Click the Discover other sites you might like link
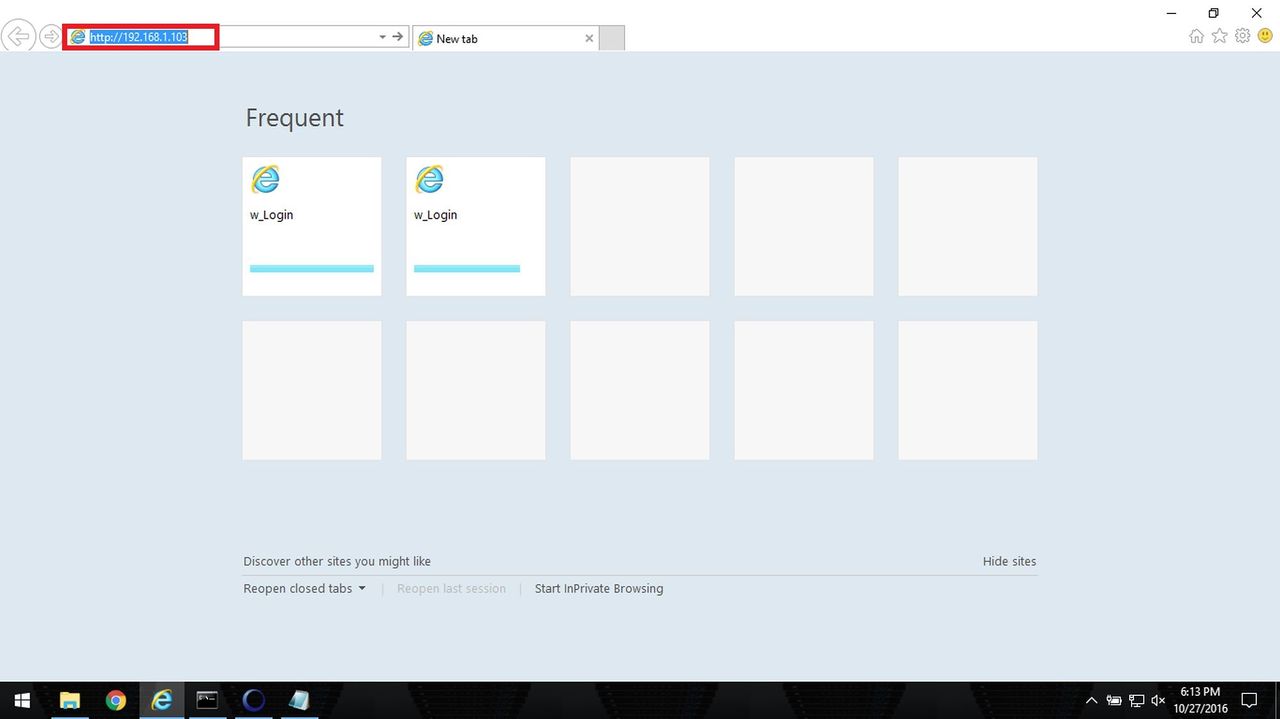The image size is (1280, 719). 337,562
